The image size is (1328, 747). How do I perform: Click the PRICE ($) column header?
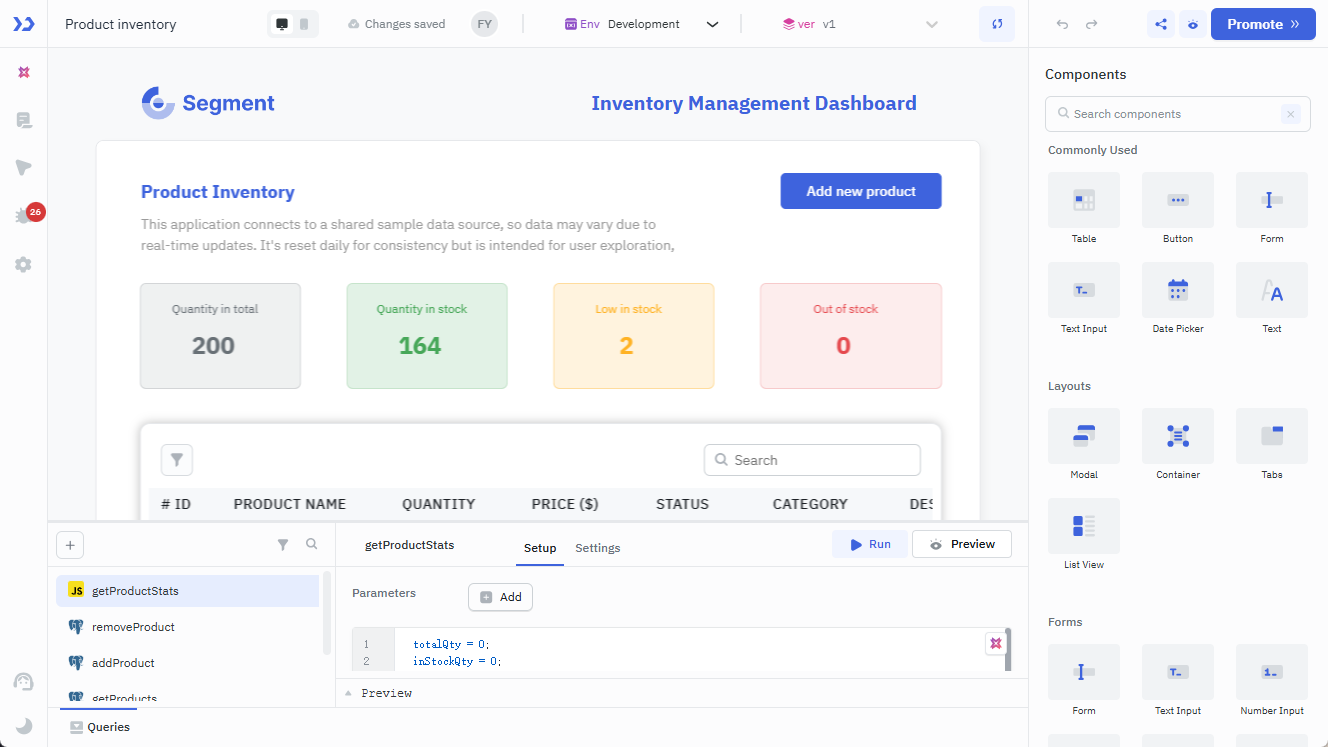(566, 504)
